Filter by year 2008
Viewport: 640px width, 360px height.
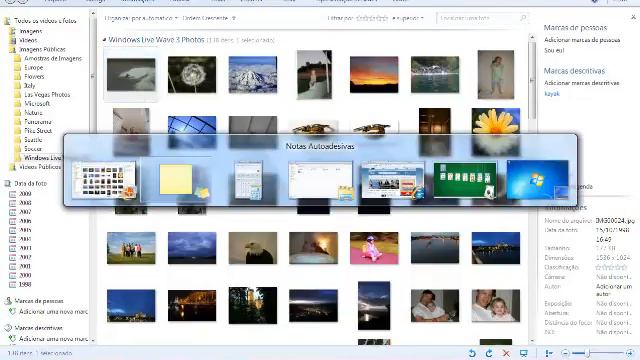pos(25,203)
